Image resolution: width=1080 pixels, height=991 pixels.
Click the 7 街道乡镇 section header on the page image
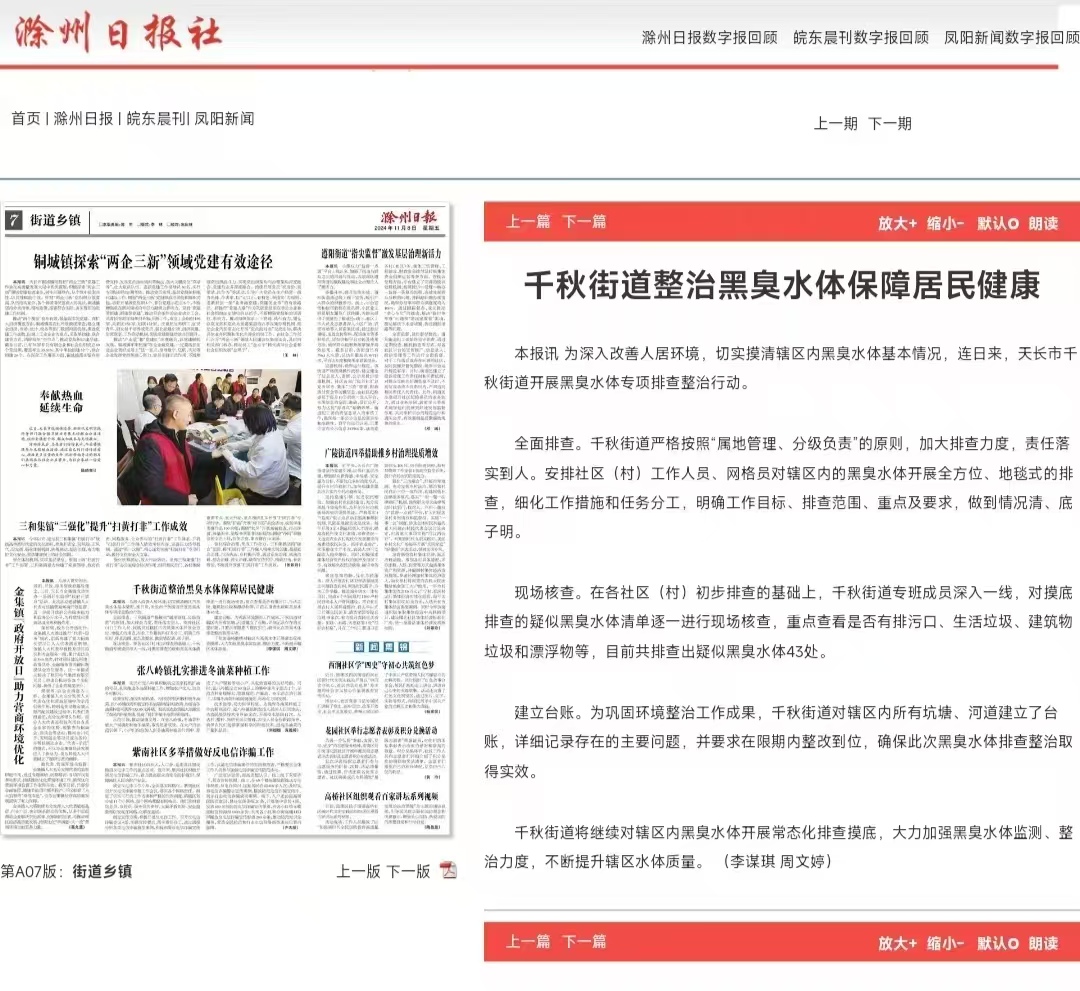[x=43, y=220]
